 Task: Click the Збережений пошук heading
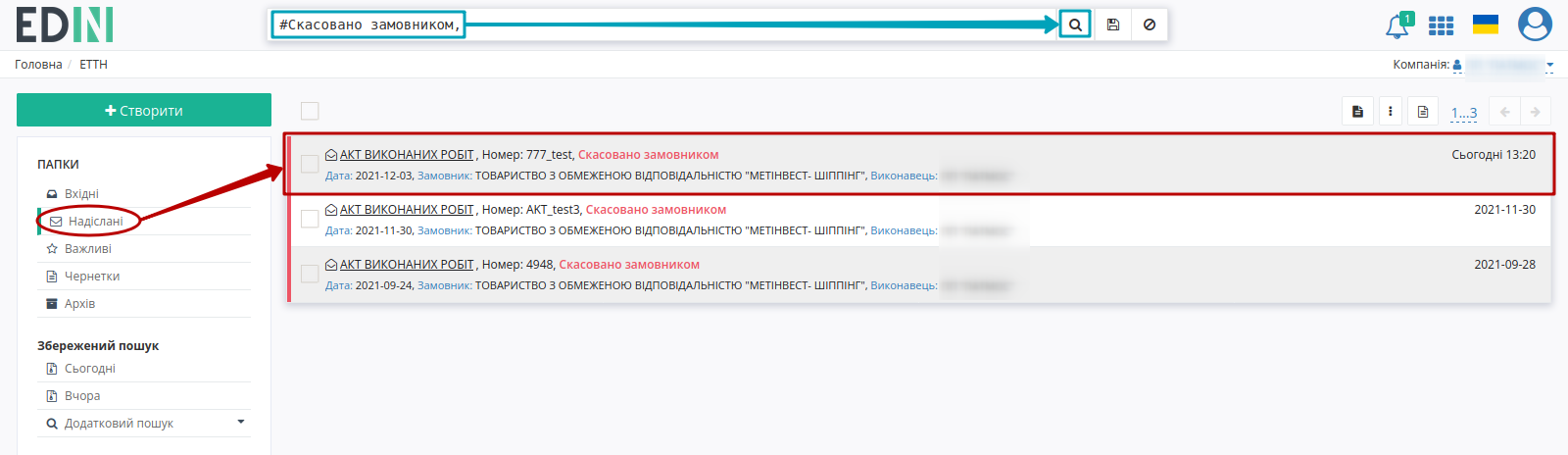[98, 346]
